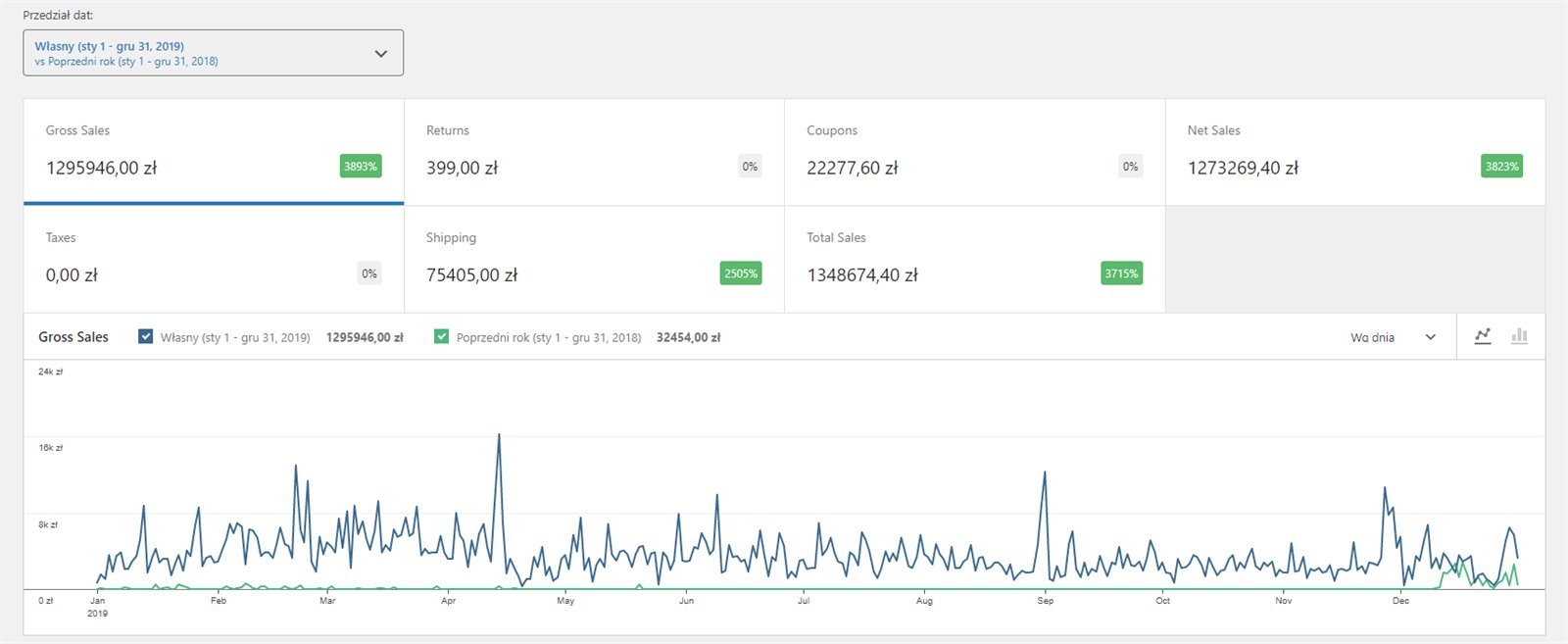
Task: Click the 3715% Total Sales change badge
Action: 1121,273
